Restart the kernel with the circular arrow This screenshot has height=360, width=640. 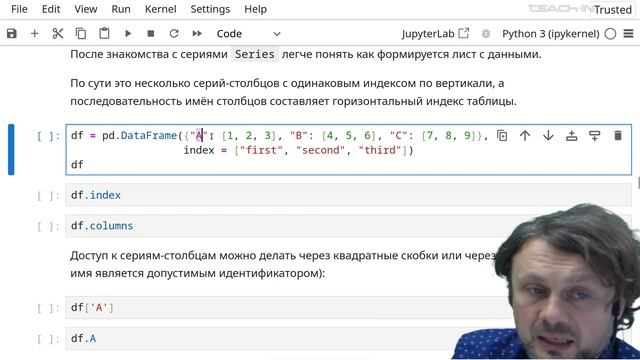click(x=174, y=33)
